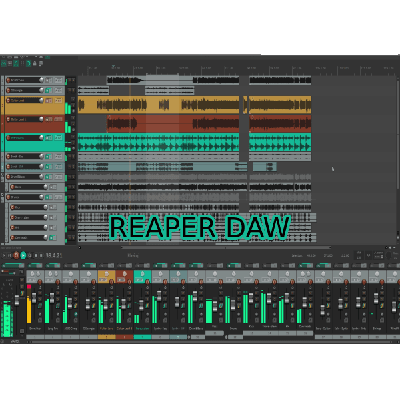This screenshot has width=400, height=400.
Task: Click the teal mixer strip volume fader
Action: [141, 305]
